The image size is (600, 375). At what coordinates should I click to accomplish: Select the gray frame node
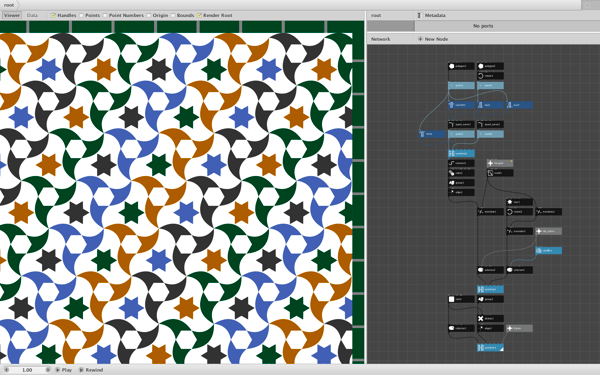520,328
